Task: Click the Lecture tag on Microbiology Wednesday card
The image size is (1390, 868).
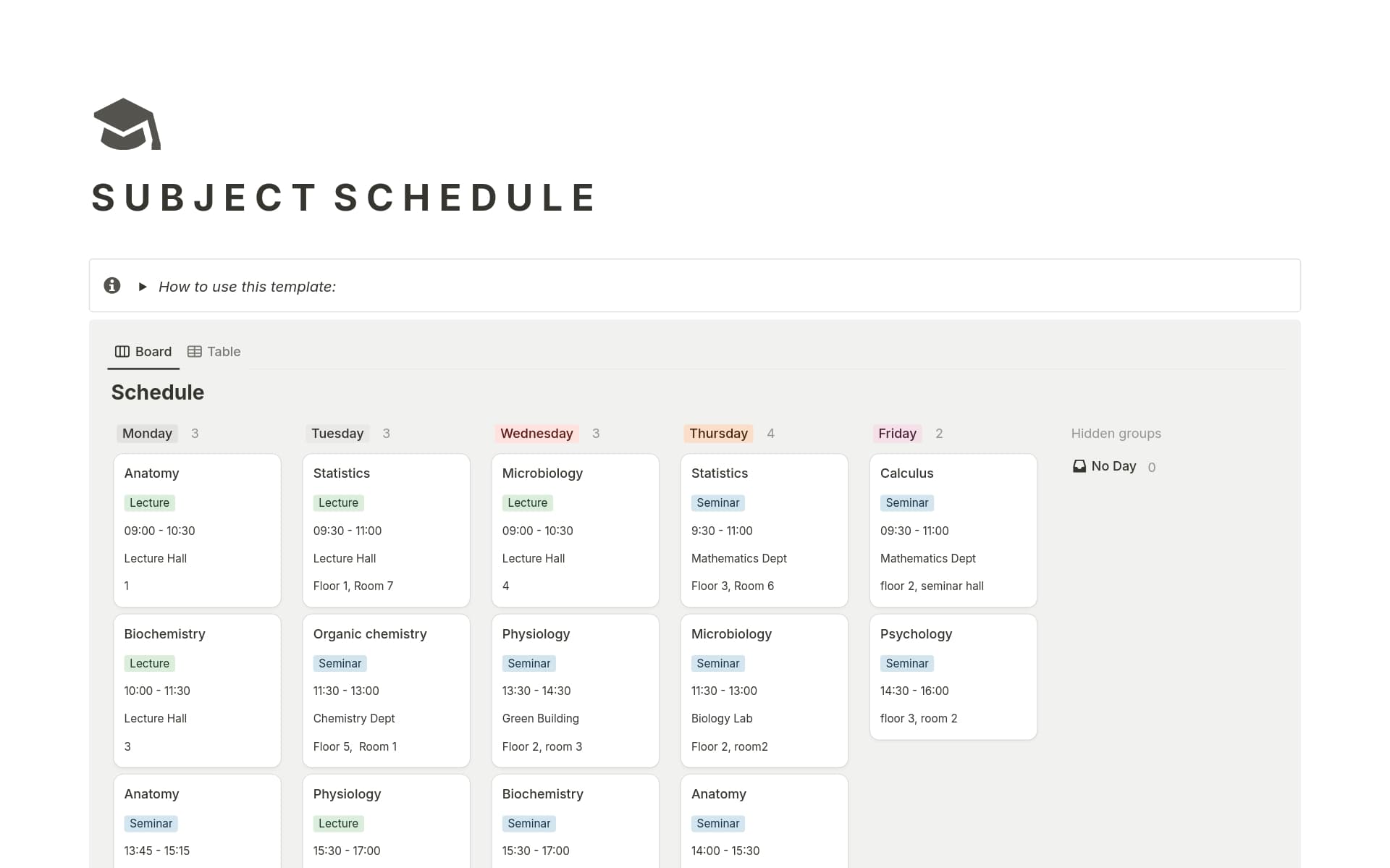Action: [527, 502]
